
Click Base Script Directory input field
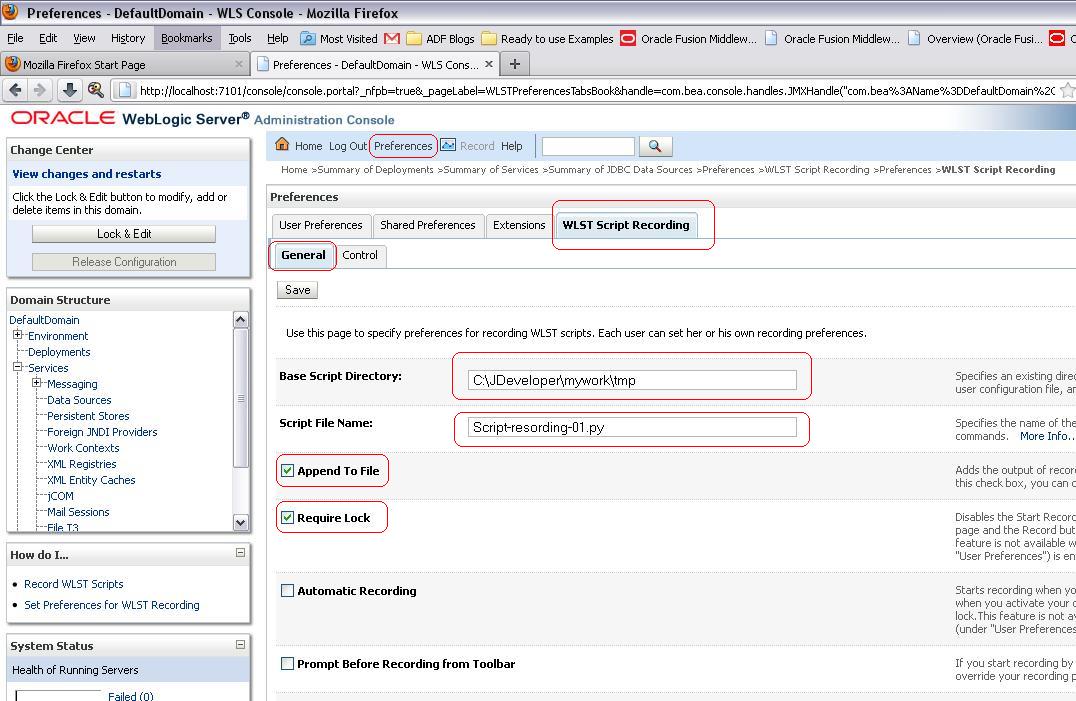(632, 380)
